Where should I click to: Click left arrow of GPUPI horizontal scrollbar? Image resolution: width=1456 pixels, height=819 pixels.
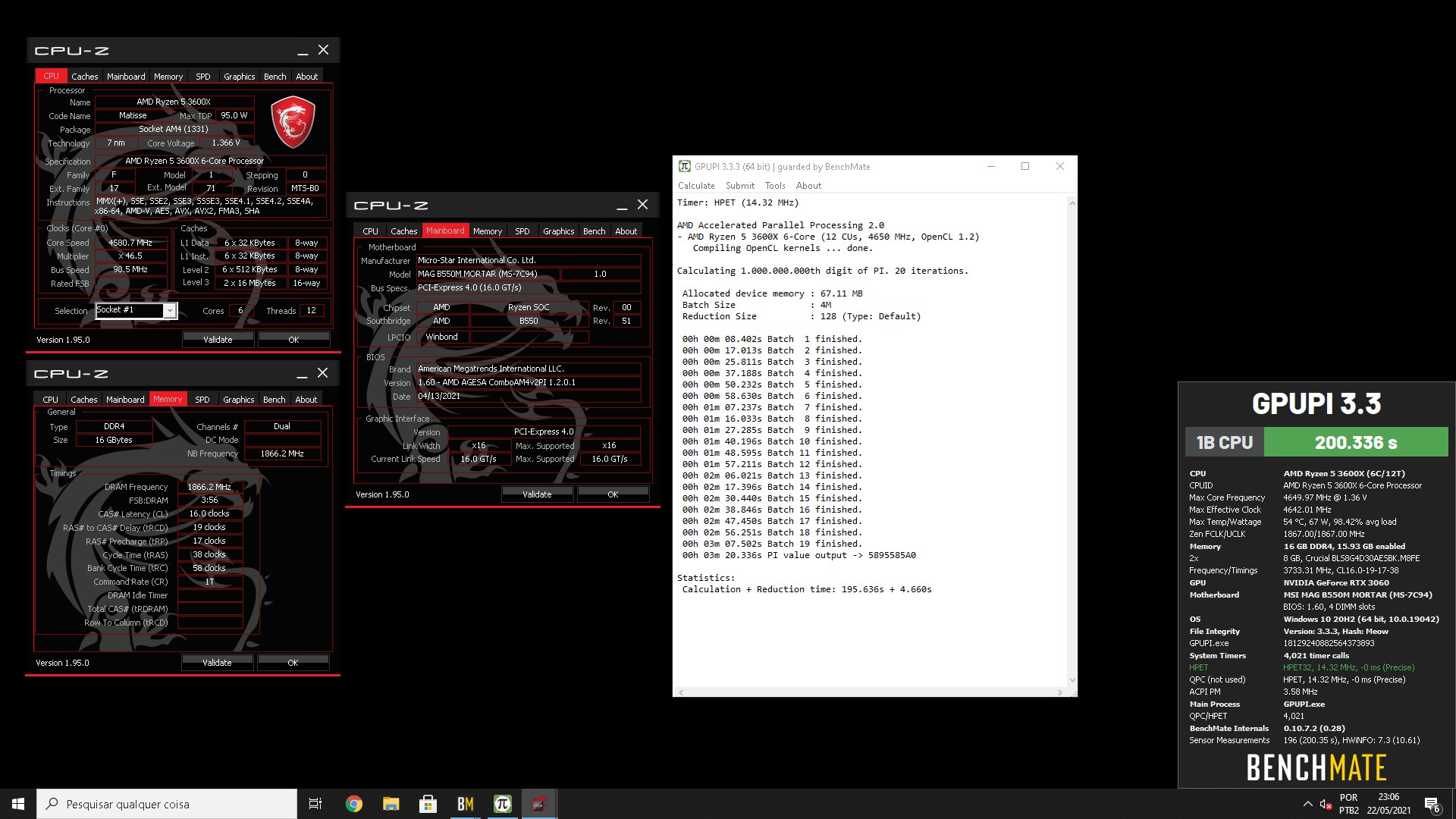point(681,692)
